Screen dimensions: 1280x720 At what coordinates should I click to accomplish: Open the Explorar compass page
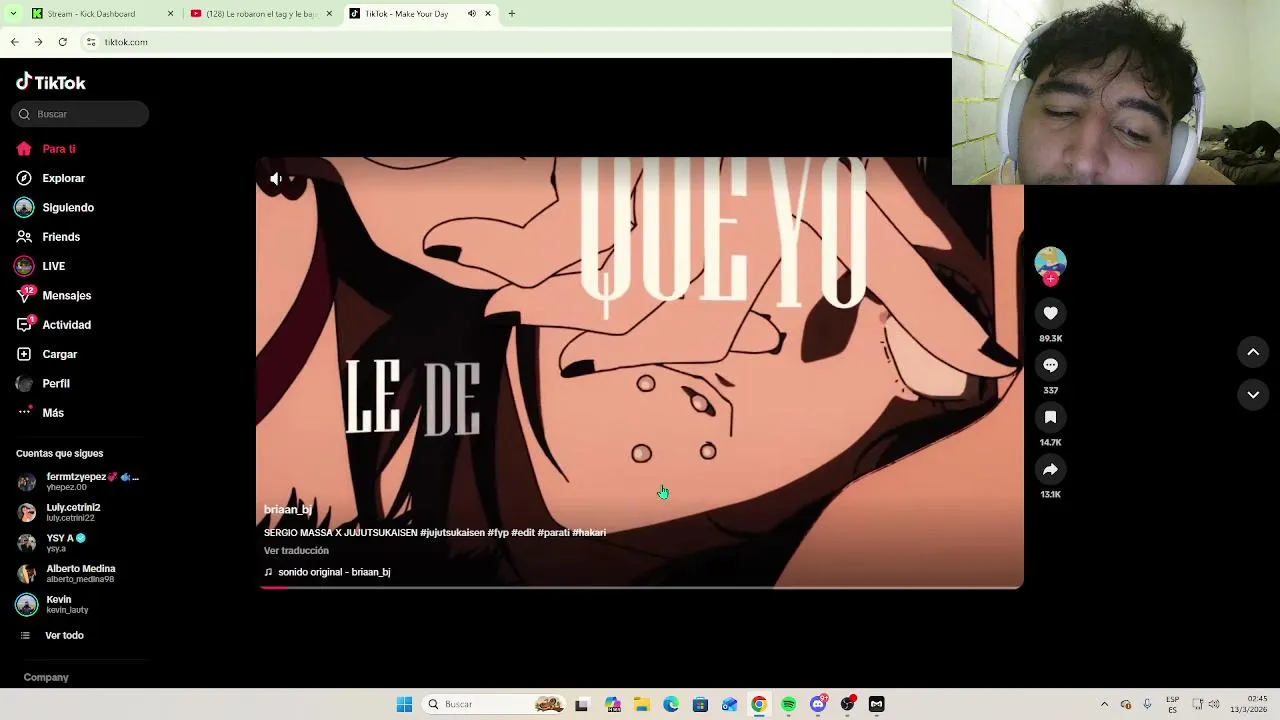[50, 178]
